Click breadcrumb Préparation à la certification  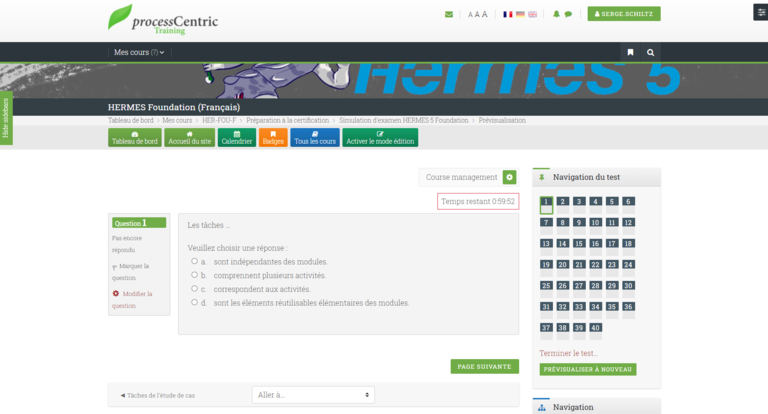click(288, 121)
